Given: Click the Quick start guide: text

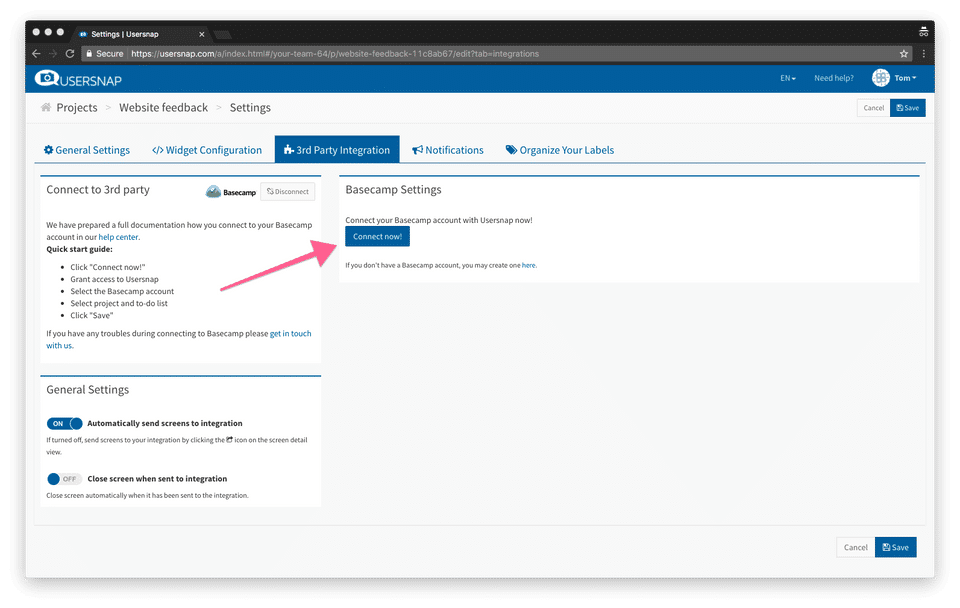Looking at the screenshot, I should tap(80, 249).
